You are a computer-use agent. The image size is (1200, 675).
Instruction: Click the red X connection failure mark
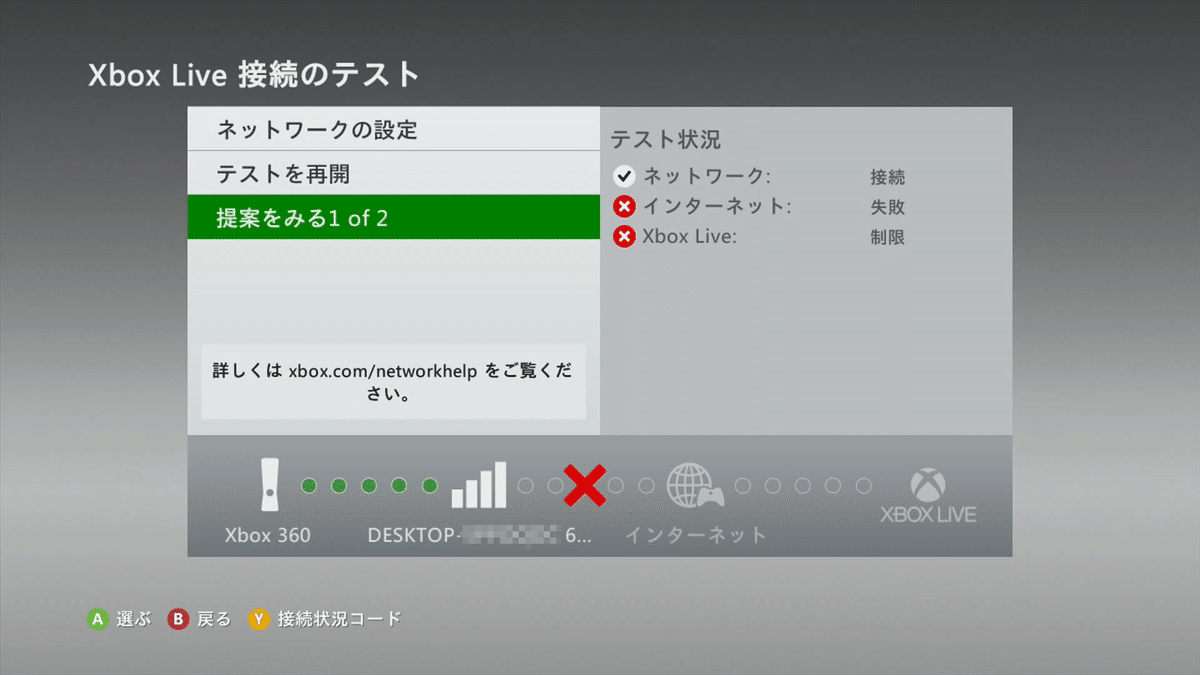[x=585, y=485]
